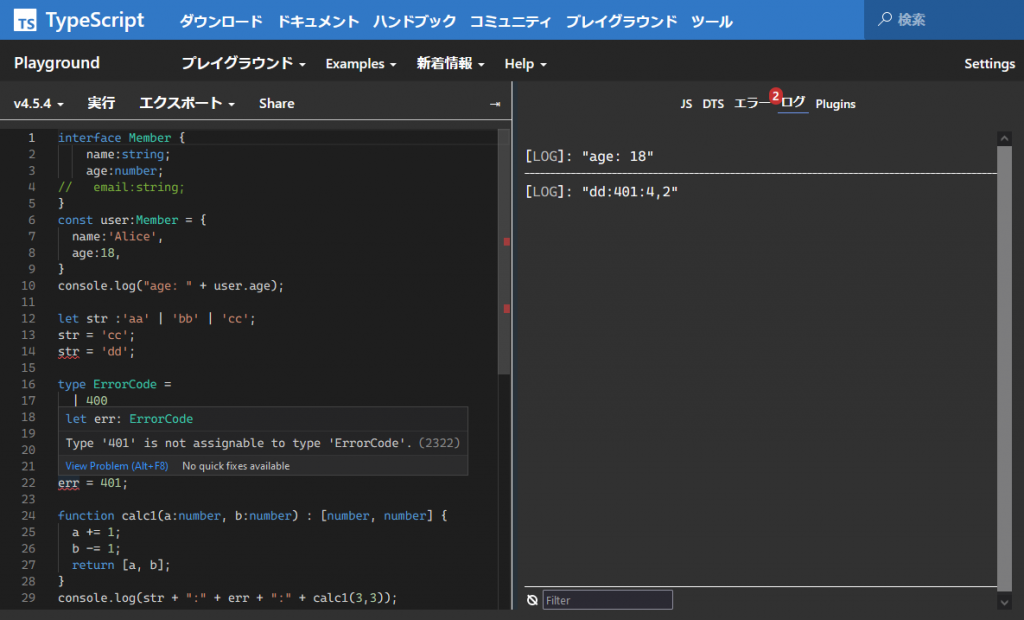This screenshot has height=620, width=1024.
Task: Collapse the editor pane with the arrow icon
Action: (x=493, y=103)
